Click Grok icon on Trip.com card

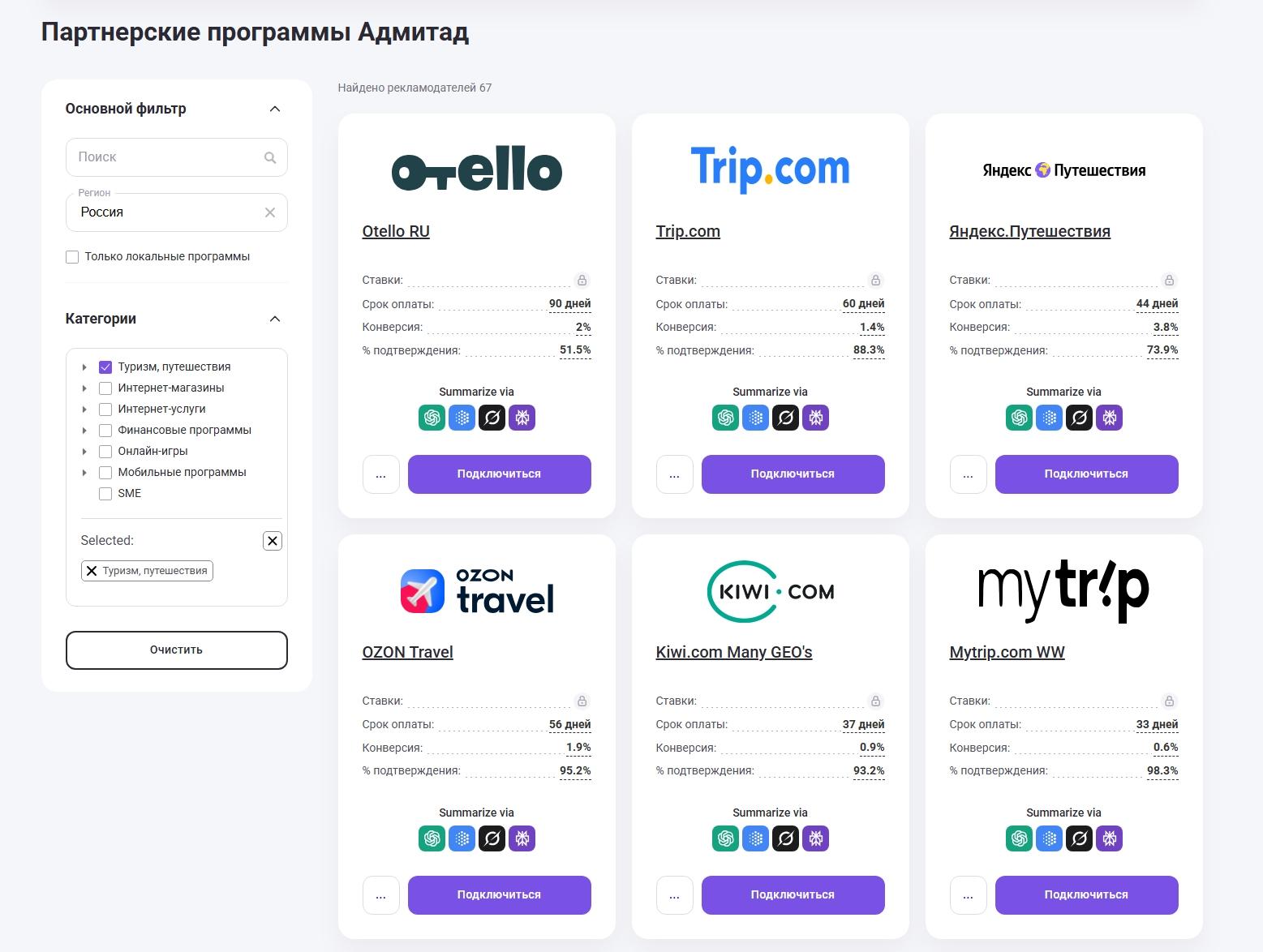pos(785,418)
